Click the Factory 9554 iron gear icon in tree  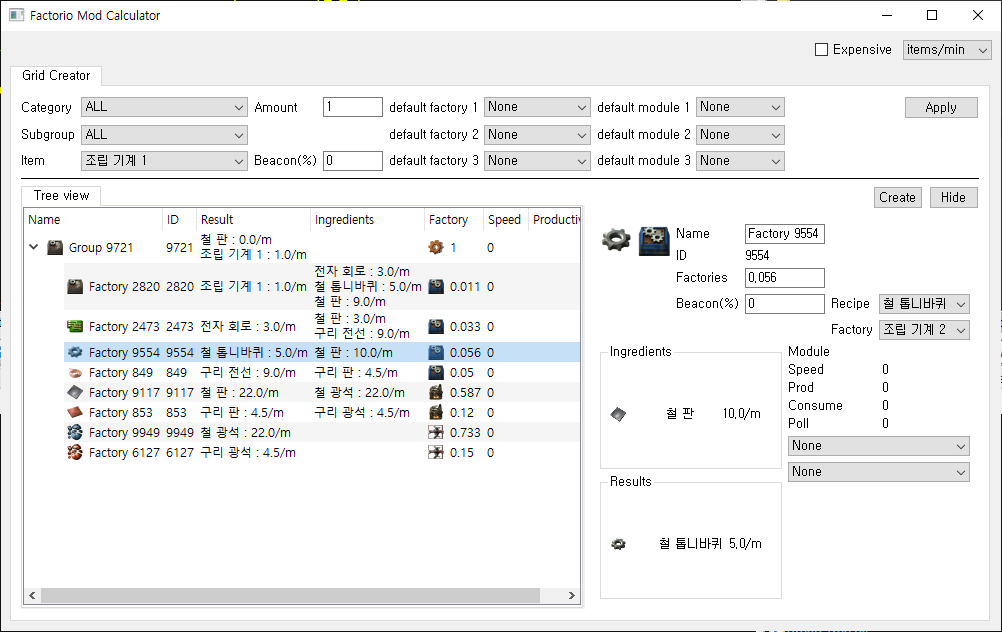pyautogui.click(x=75, y=352)
